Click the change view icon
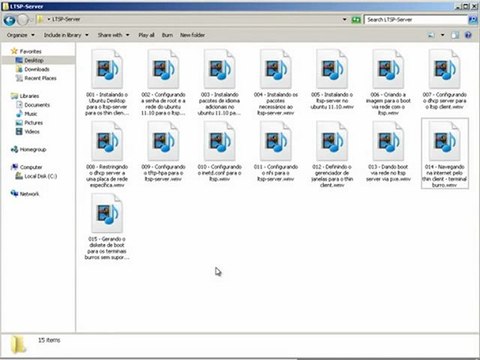 (x=431, y=35)
